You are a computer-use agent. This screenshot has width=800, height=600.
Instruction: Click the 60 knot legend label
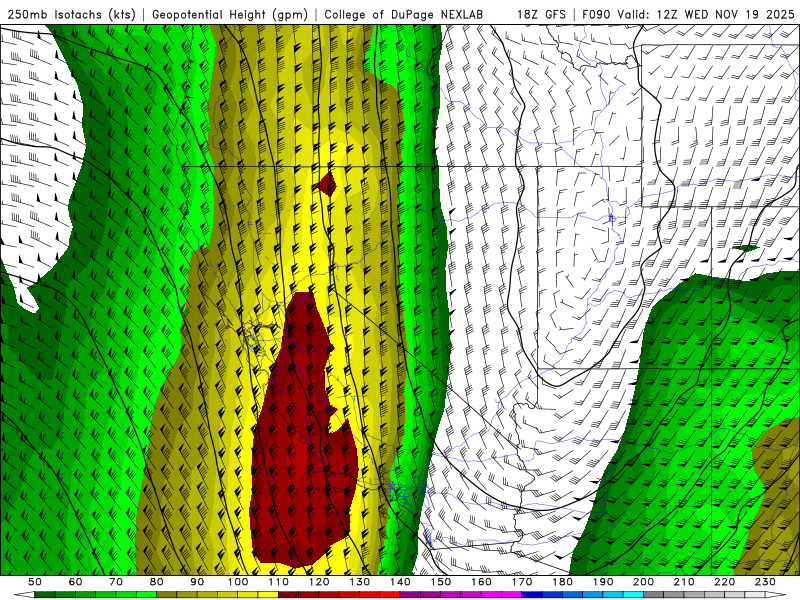tap(75, 582)
